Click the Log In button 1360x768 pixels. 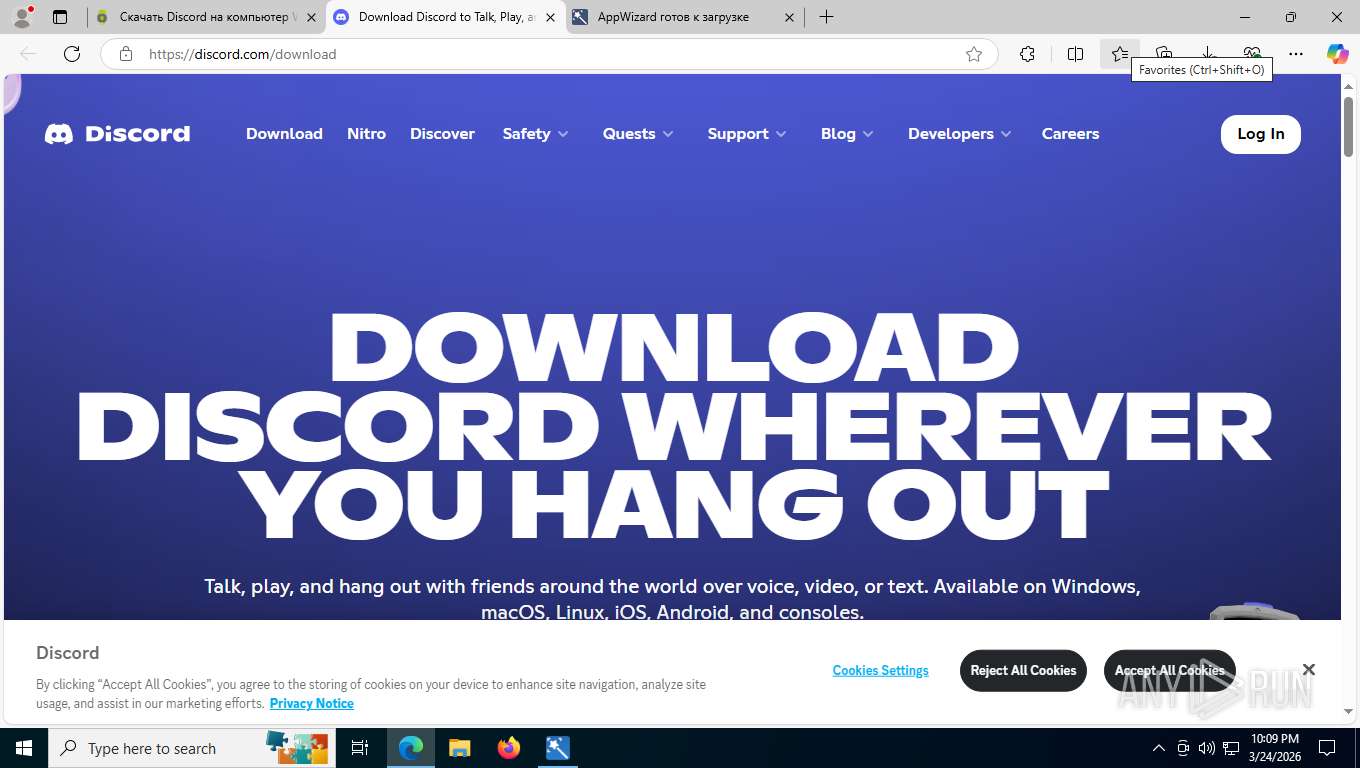pyautogui.click(x=1260, y=134)
